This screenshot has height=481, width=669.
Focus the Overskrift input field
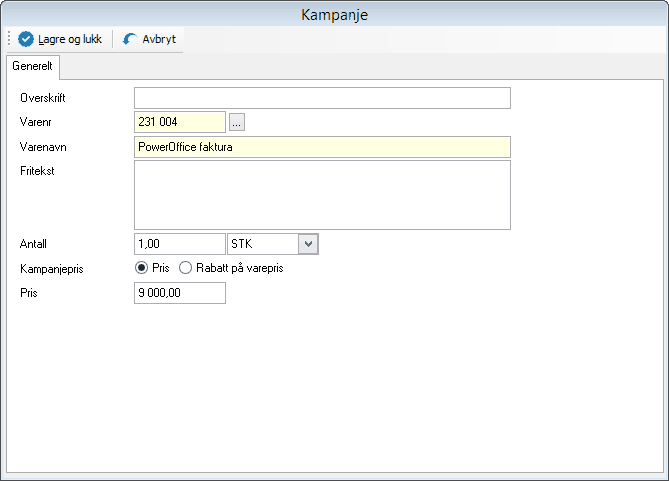(322, 98)
